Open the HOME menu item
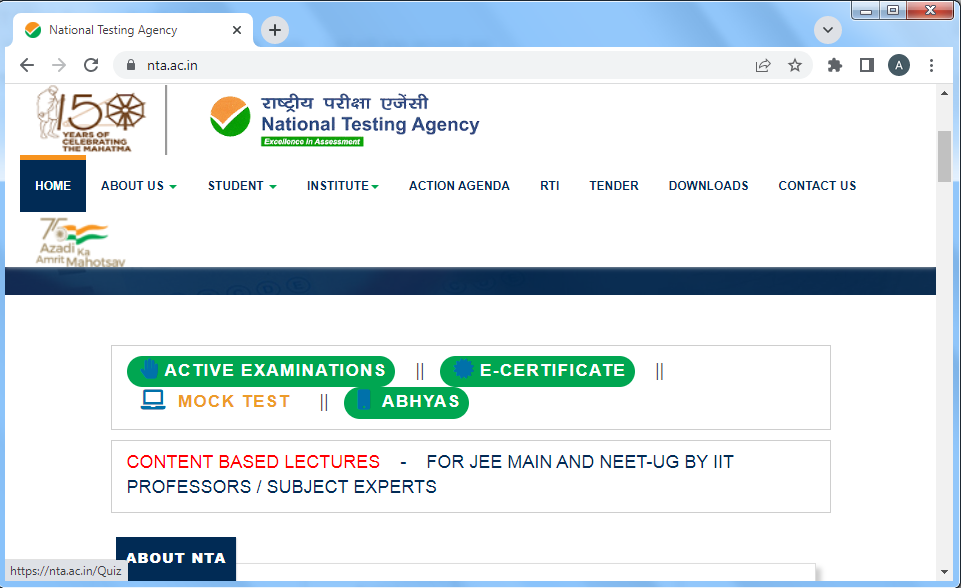Viewport: 961px width, 588px height. coord(53,186)
